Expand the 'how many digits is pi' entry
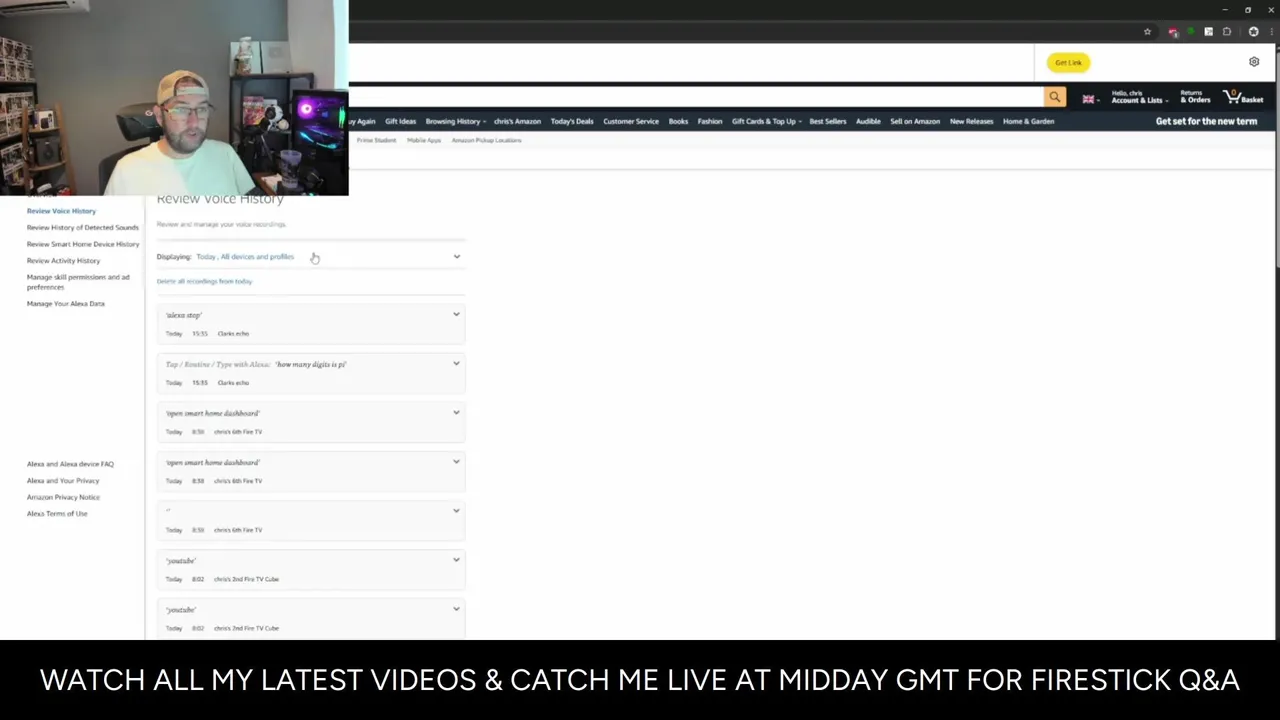Image resolution: width=1280 pixels, height=720 pixels. coord(456,364)
